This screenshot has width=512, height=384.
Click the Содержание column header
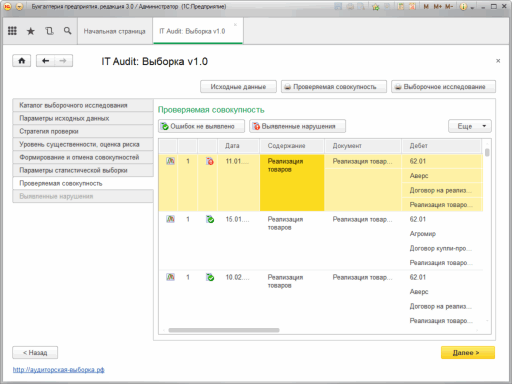[292, 146]
